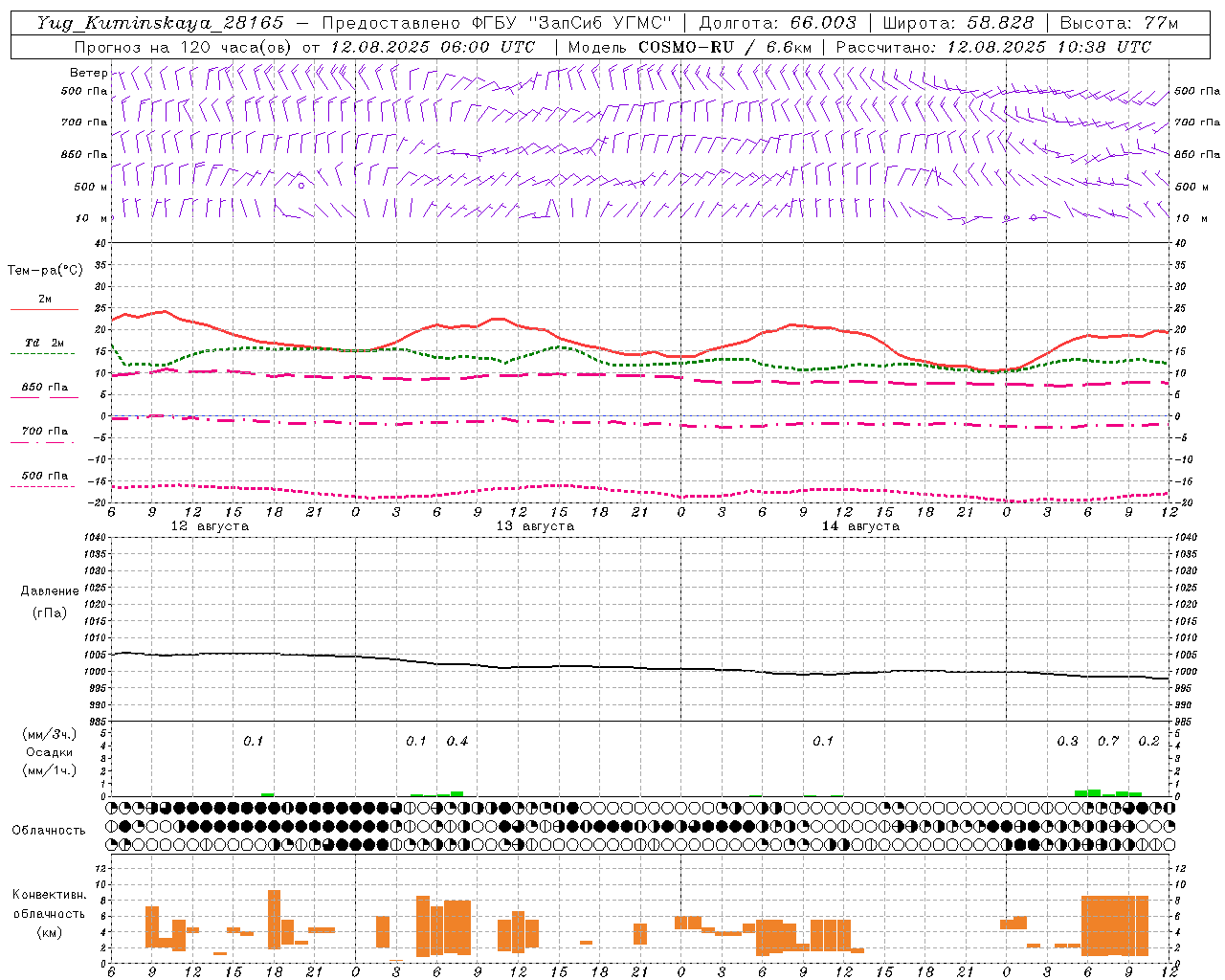This screenshot has width=1225, height=980.
Task: Click the 850 гПа legend entry under Тем-ра
Action: pos(44,388)
